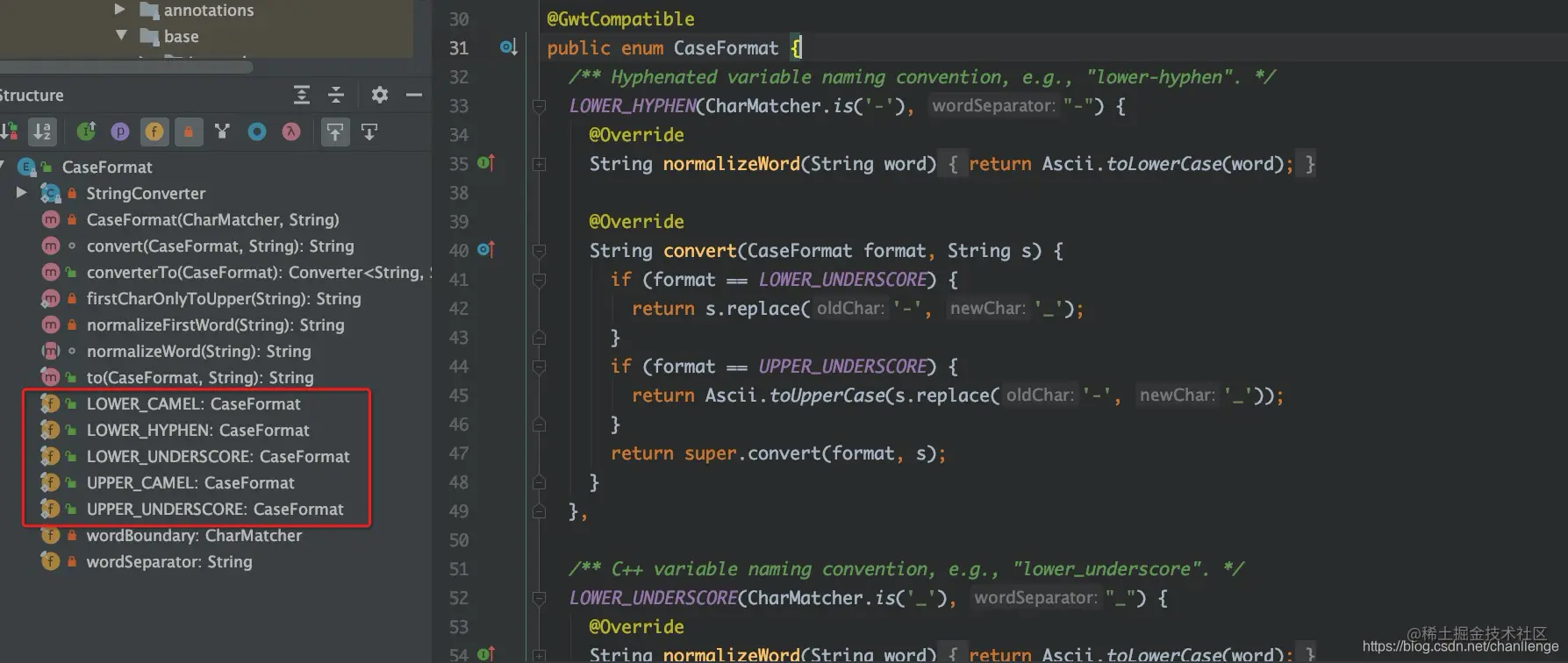Click the Structure panel title
The height and width of the screenshot is (663, 1568).
point(32,95)
